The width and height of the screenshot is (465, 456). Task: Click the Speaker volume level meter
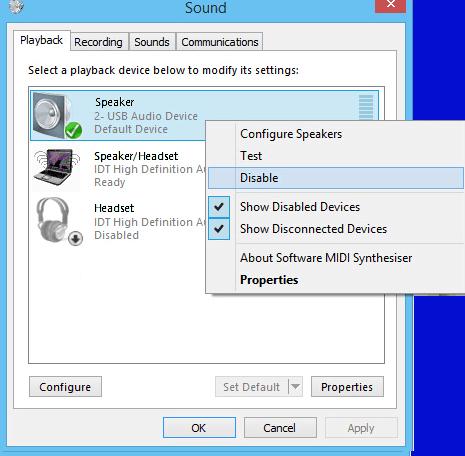tap(366, 107)
